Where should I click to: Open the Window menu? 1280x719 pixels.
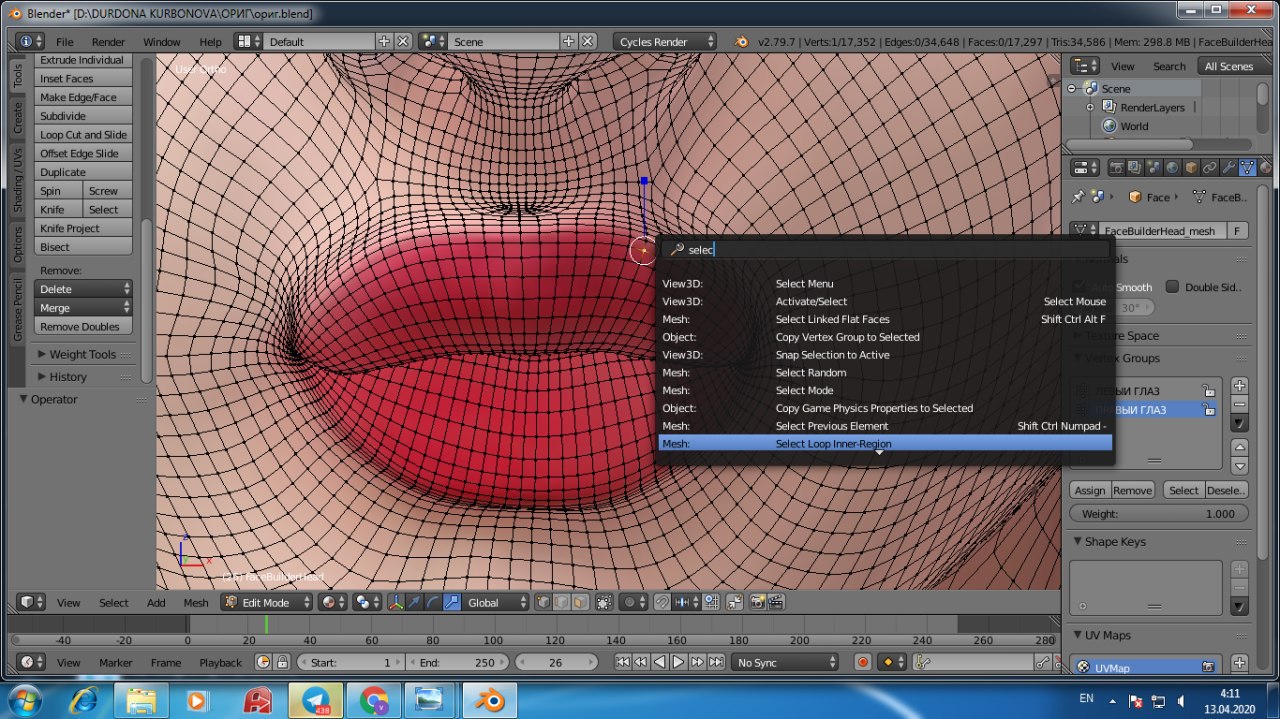[x=162, y=42]
